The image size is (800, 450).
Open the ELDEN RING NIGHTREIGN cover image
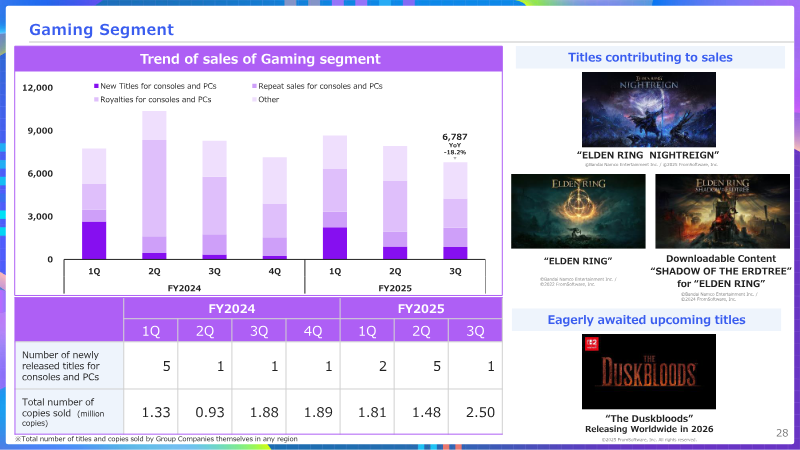pos(648,109)
